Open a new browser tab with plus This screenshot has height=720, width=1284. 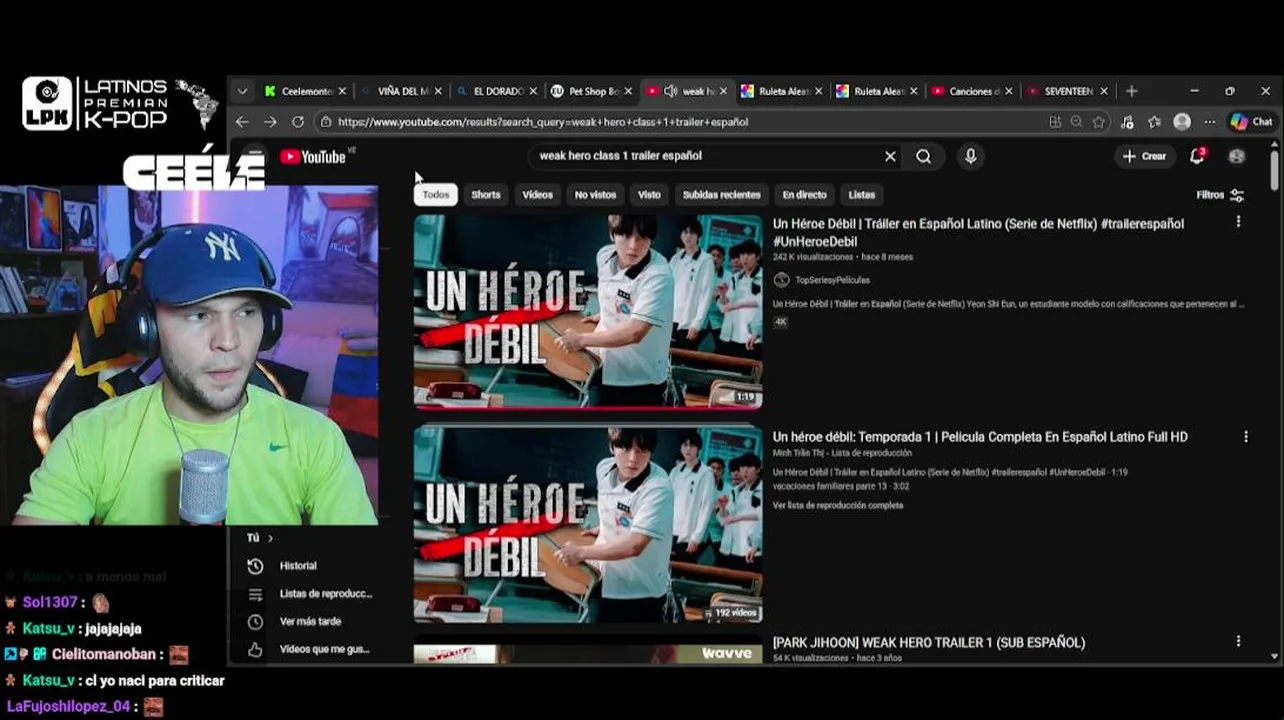pos(1131,91)
